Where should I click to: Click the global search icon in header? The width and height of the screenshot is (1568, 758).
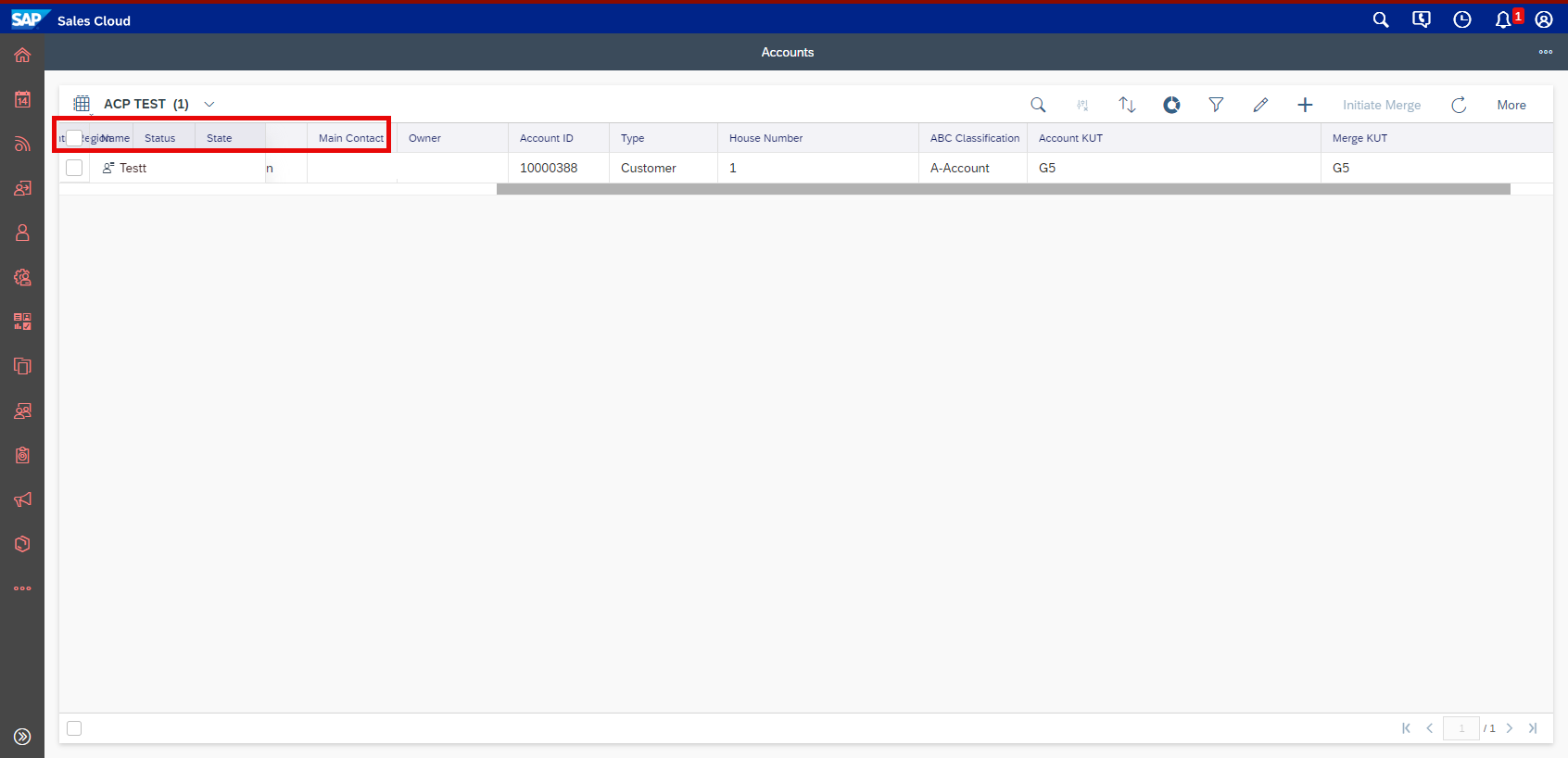[x=1381, y=19]
